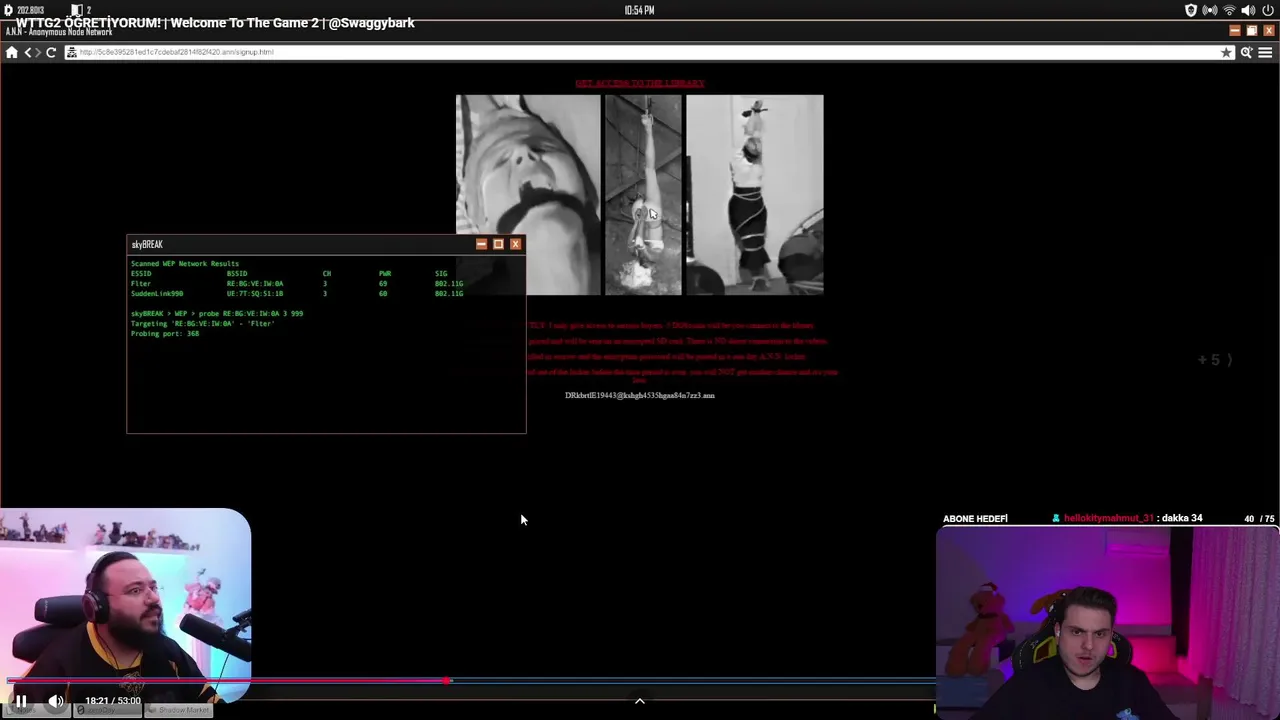
Task: Click the DRkbrtlE19443 .ann email address
Action: (640, 395)
